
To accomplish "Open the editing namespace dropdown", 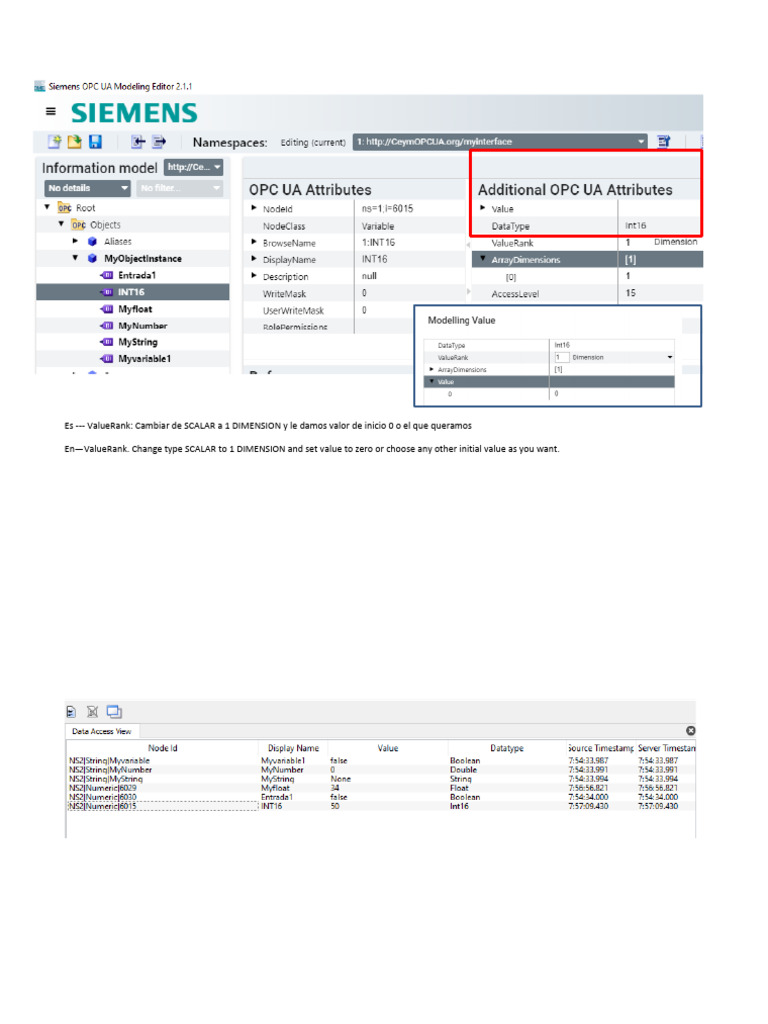I will 500,142.
